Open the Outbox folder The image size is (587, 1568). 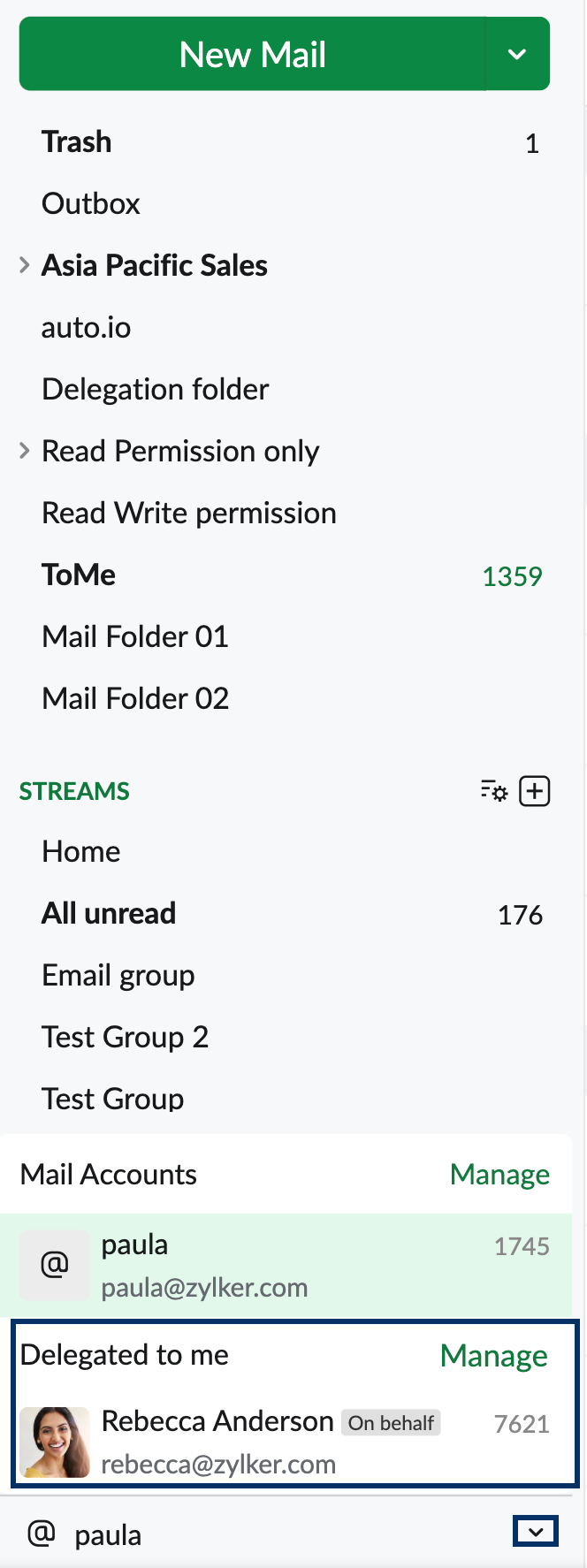click(x=91, y=204)
